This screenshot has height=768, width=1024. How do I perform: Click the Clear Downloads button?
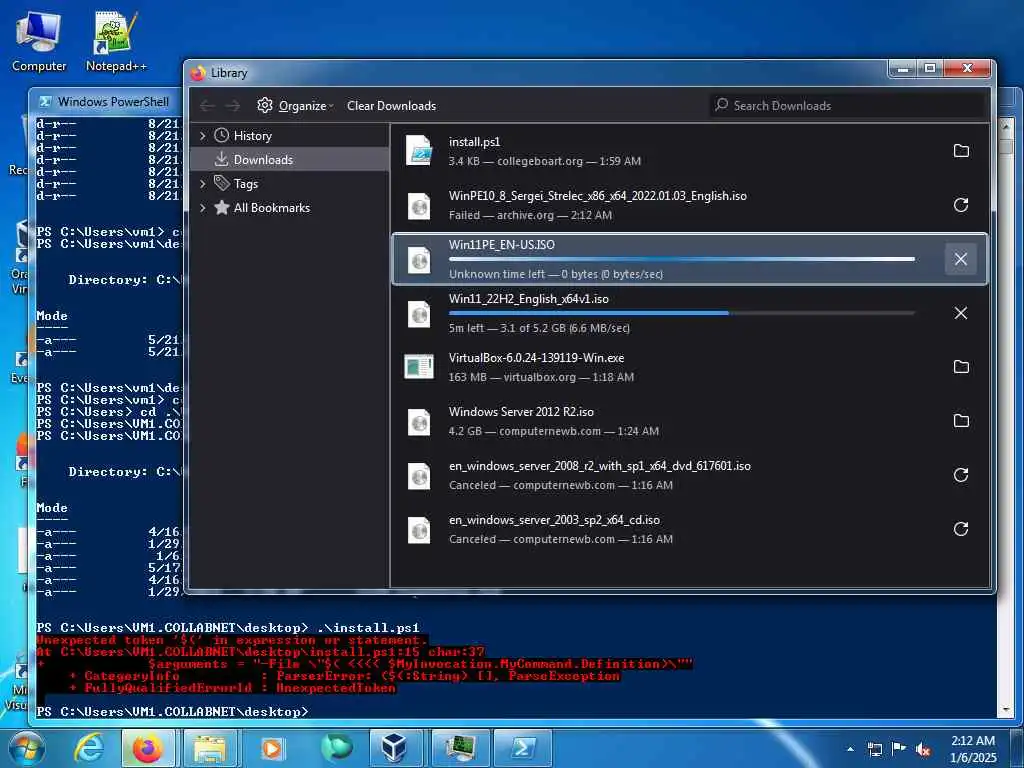click(391, 106)
